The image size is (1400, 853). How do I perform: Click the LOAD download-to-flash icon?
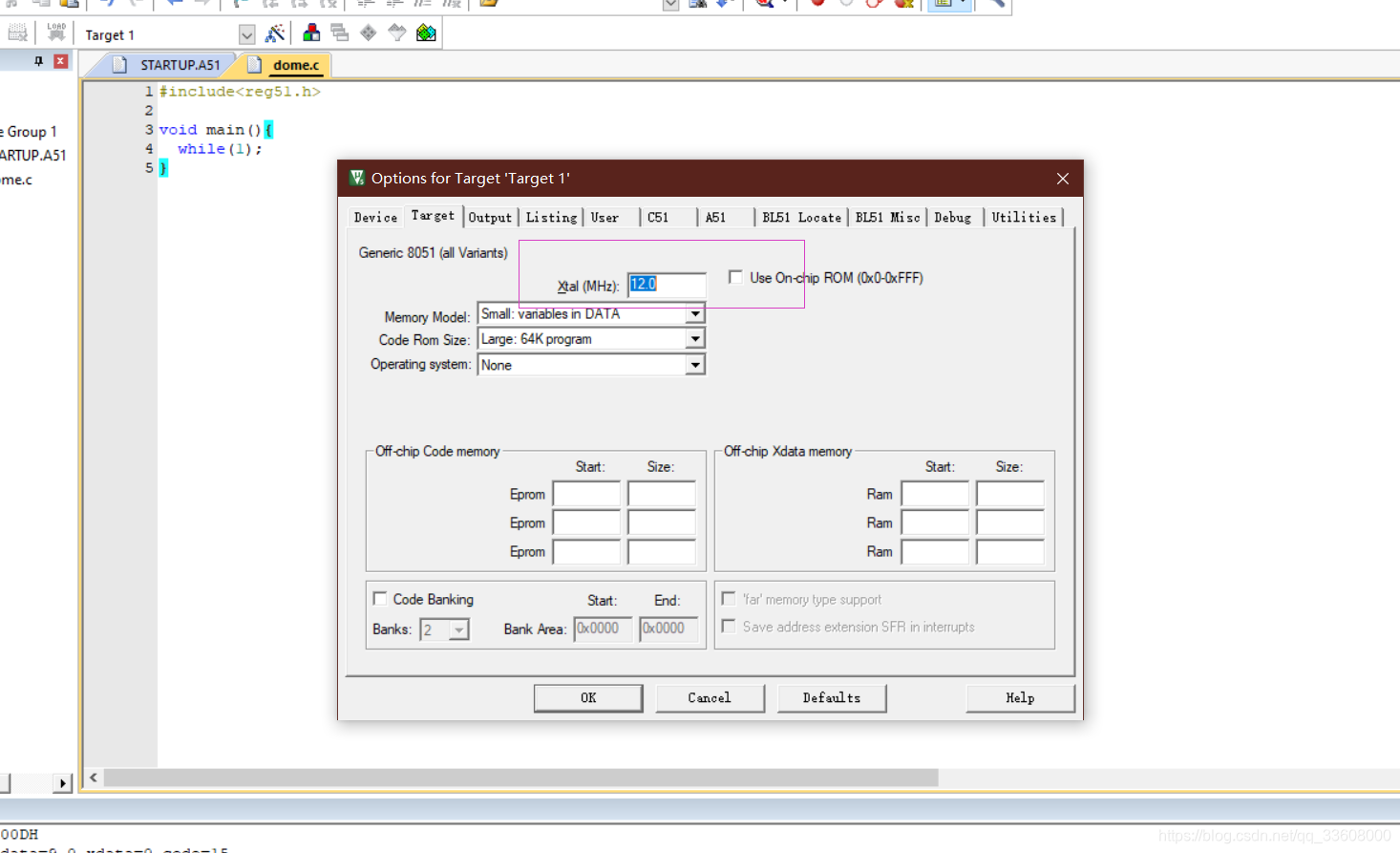(x=56, y=32)
